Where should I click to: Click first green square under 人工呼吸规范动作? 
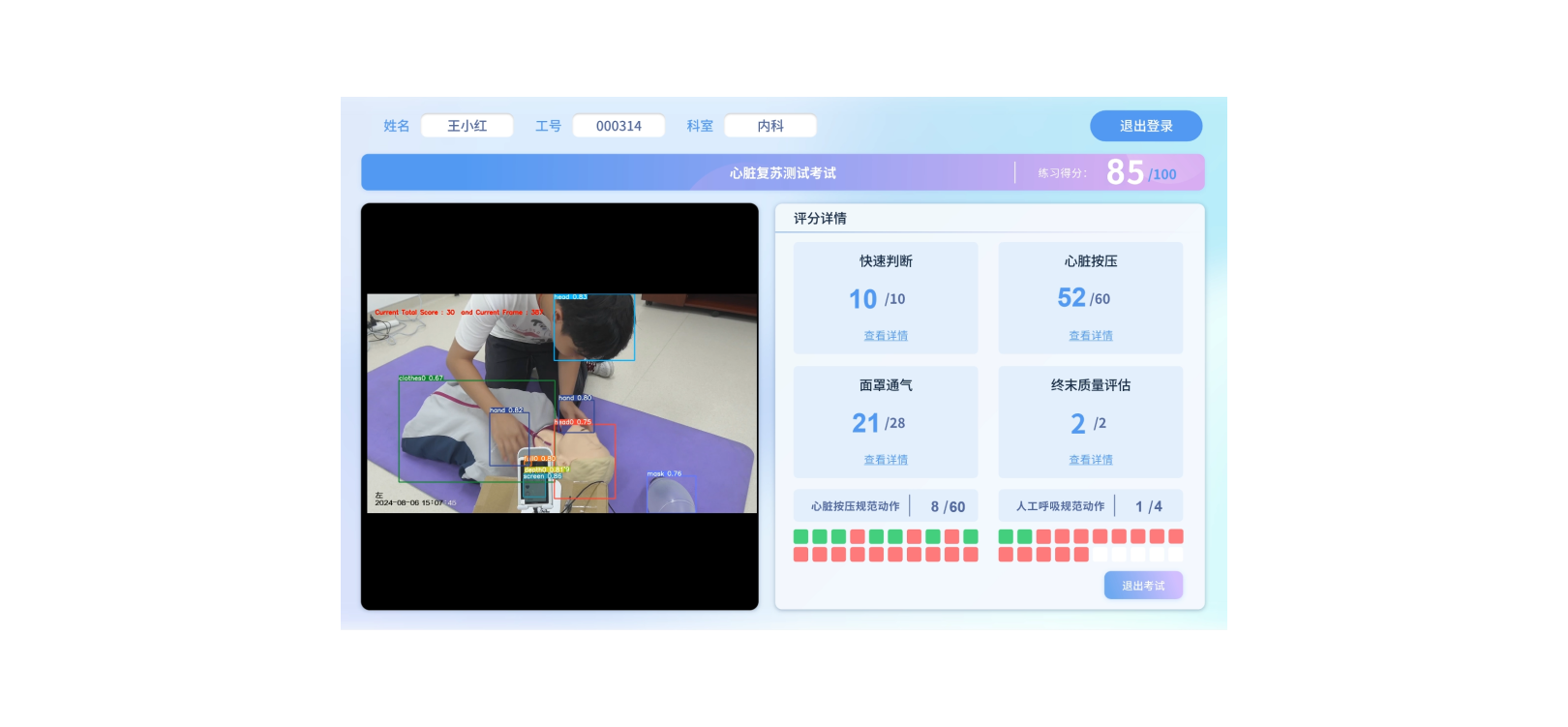(1006, 536)
